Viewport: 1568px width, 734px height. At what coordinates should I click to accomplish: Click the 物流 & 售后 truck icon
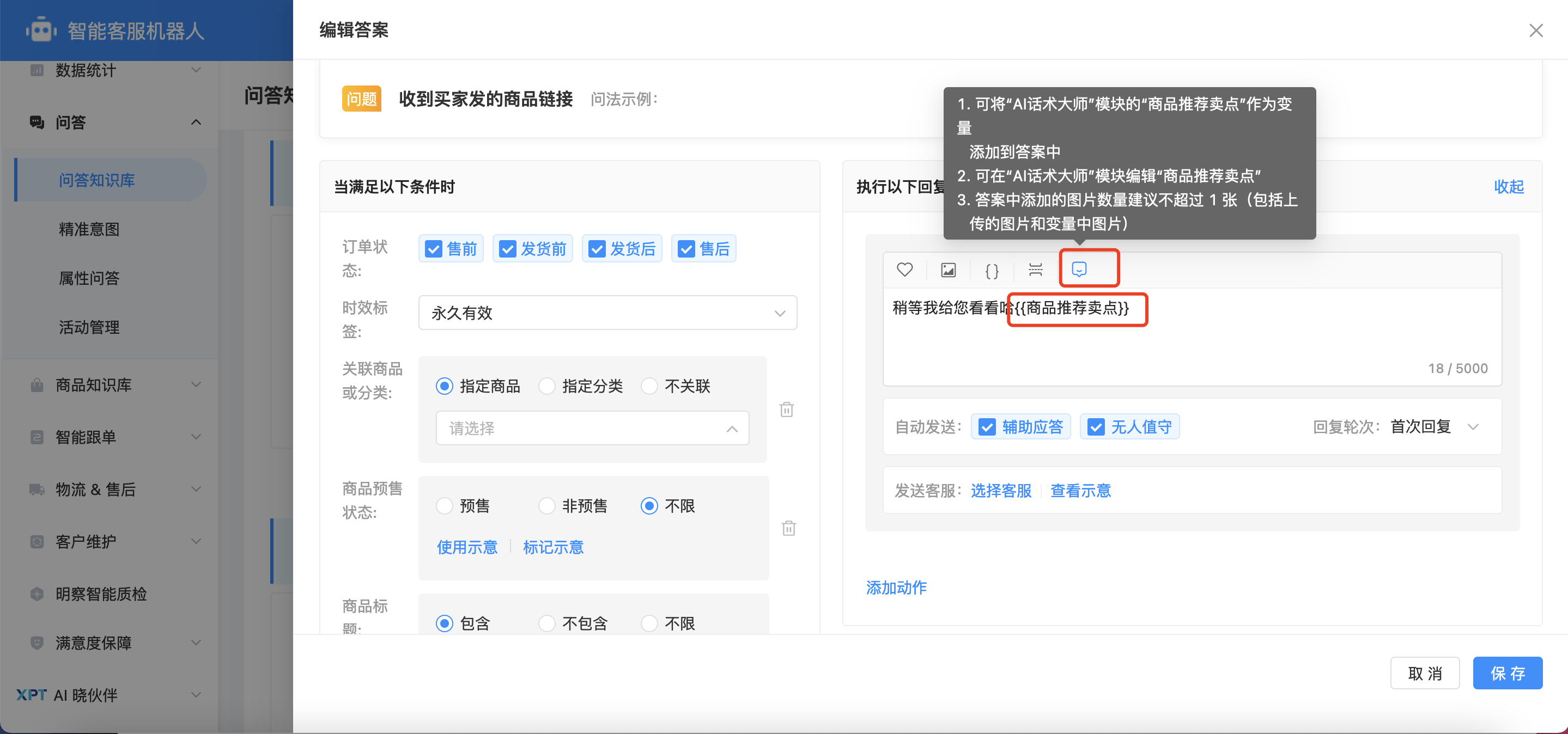click(x=37, y=490)
